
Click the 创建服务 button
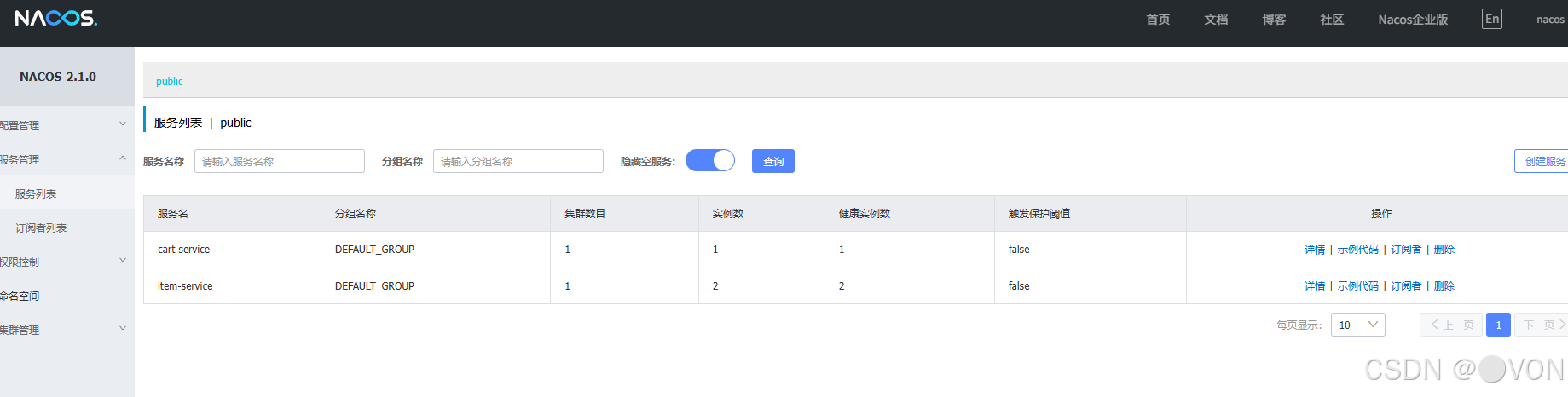pos(1542,161)
